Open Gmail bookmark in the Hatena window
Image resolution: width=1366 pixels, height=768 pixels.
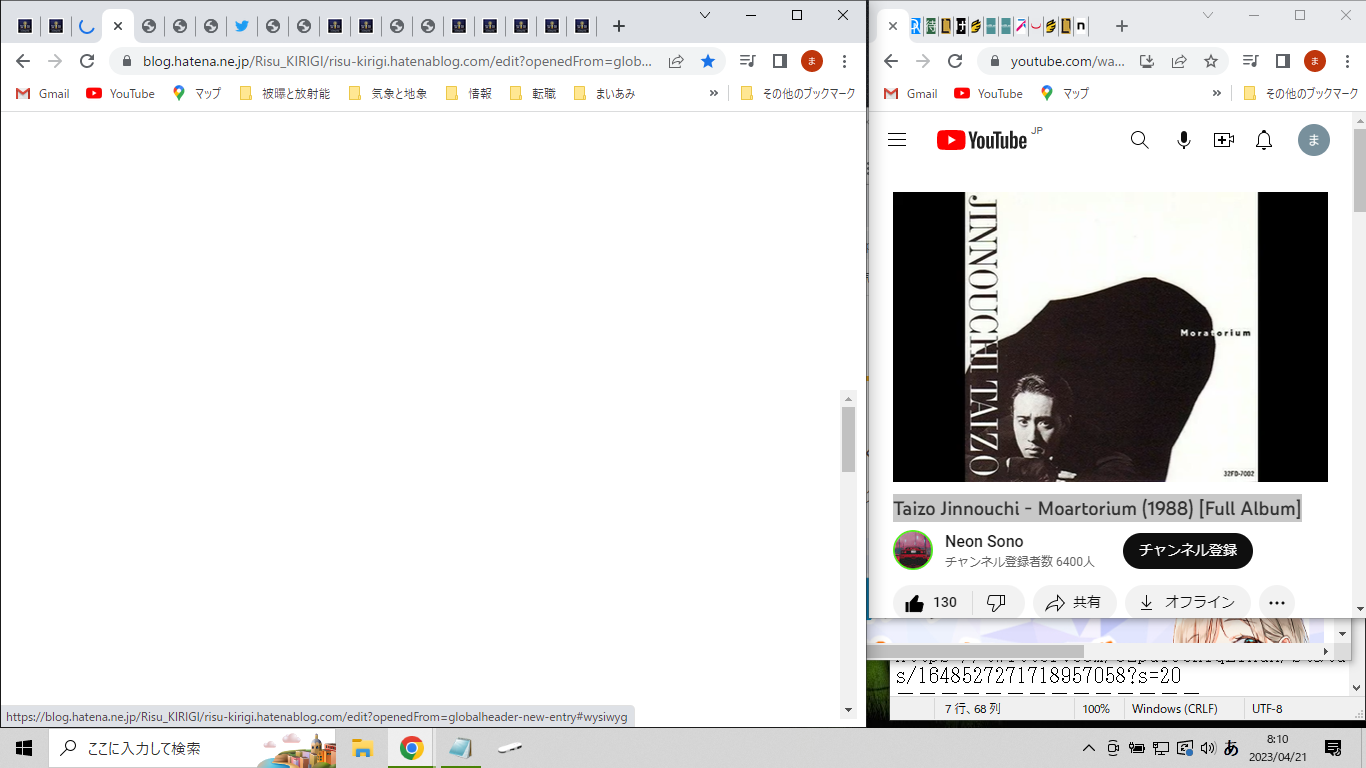coord(42,93)
